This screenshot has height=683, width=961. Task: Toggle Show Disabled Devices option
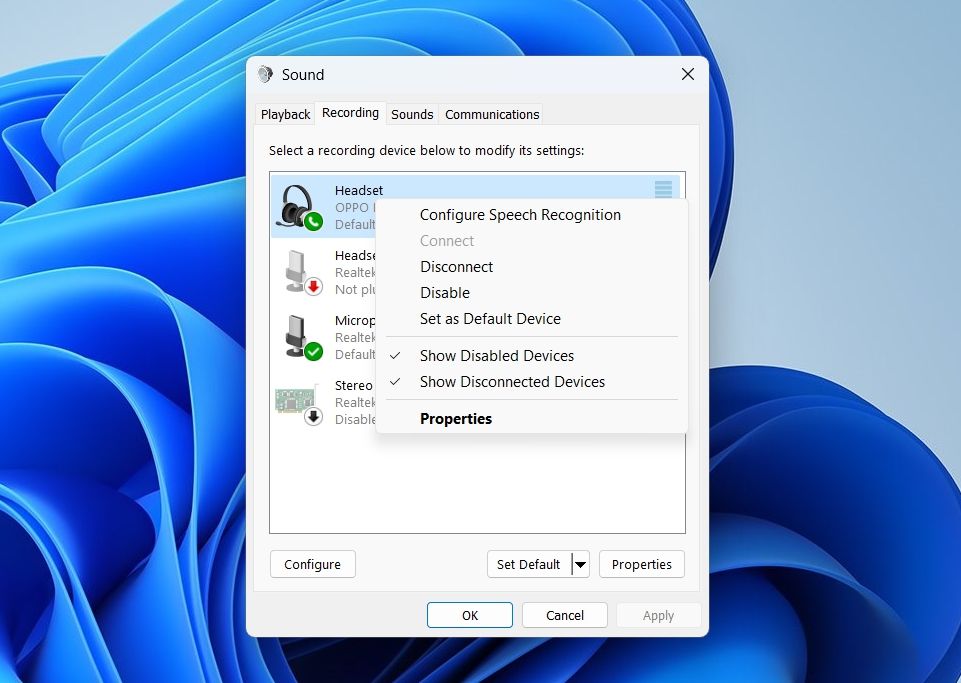click(x=496, y=356)
